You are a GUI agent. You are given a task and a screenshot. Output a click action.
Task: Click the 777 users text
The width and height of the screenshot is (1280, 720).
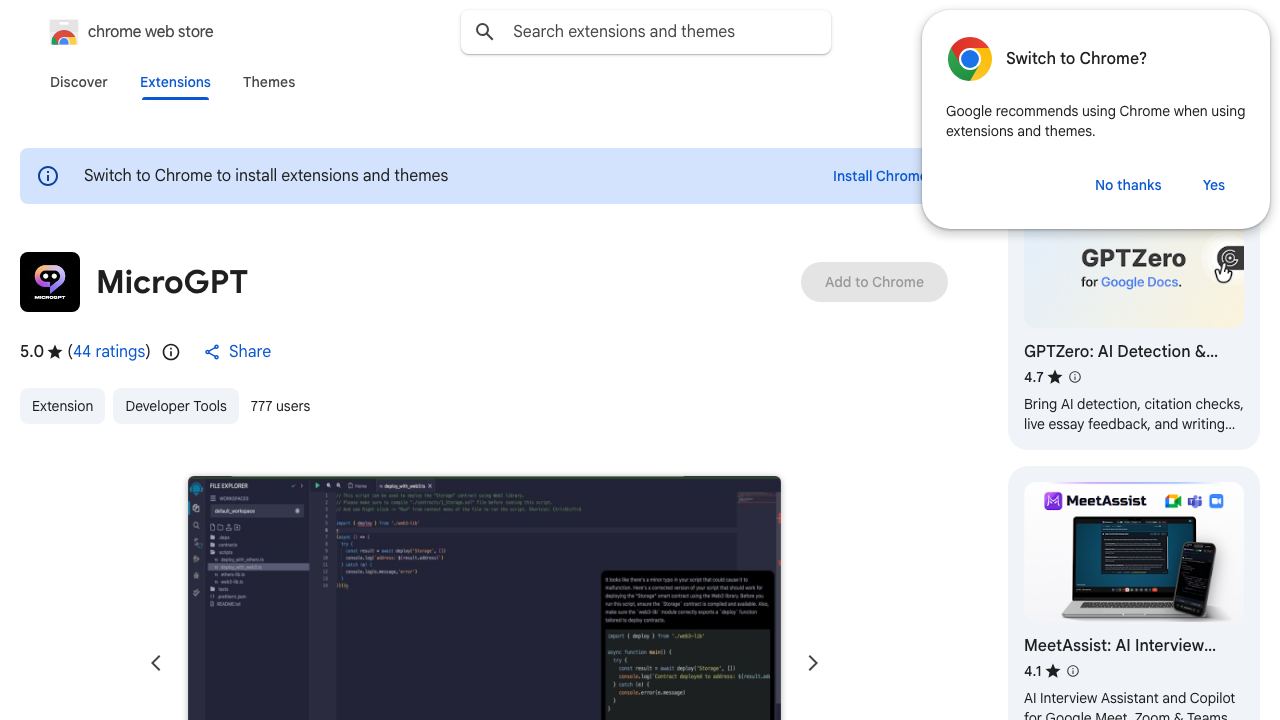pyautogui.click(x=280, y=406)
